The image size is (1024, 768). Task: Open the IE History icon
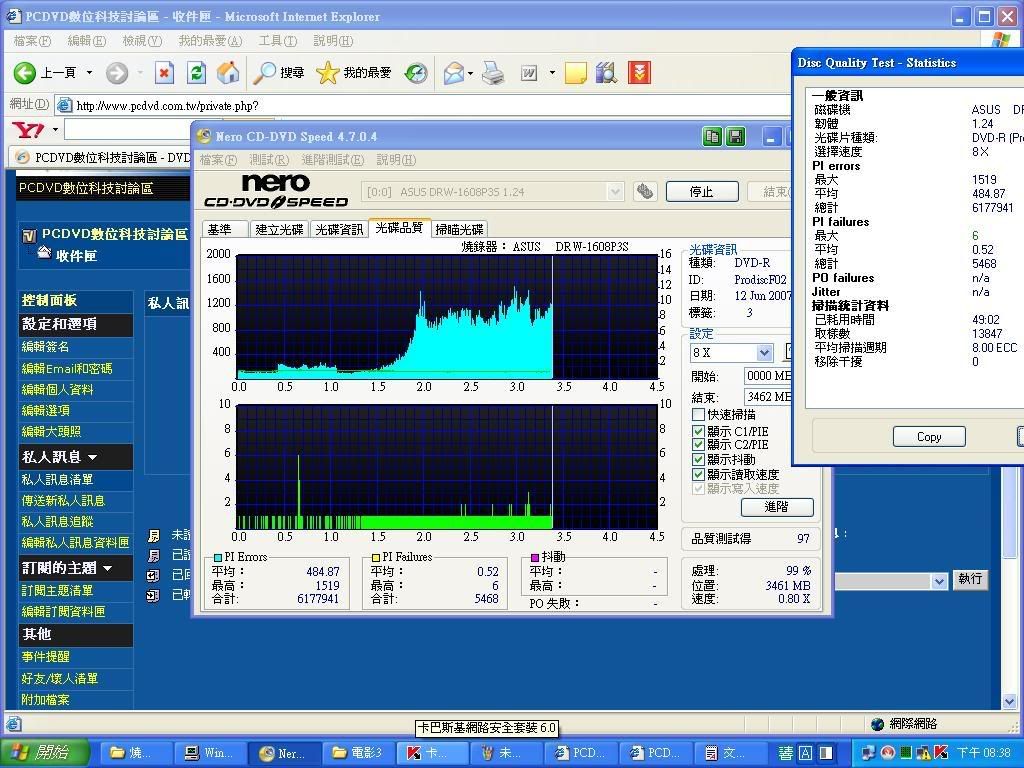click(x=416, y=73)
